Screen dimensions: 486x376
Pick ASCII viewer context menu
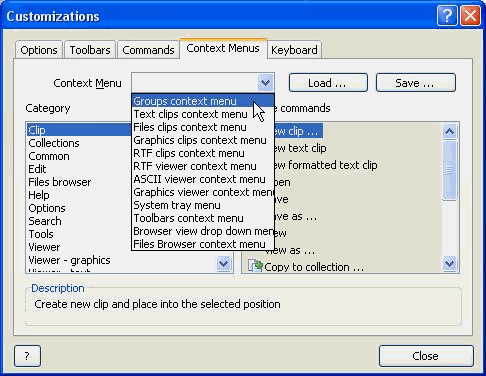click(x=203, y=179)
